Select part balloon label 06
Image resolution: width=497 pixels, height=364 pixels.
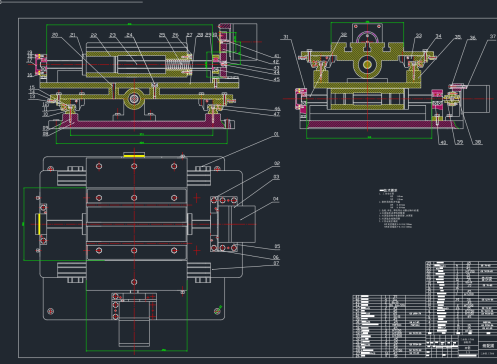click(x=276, y=257)
